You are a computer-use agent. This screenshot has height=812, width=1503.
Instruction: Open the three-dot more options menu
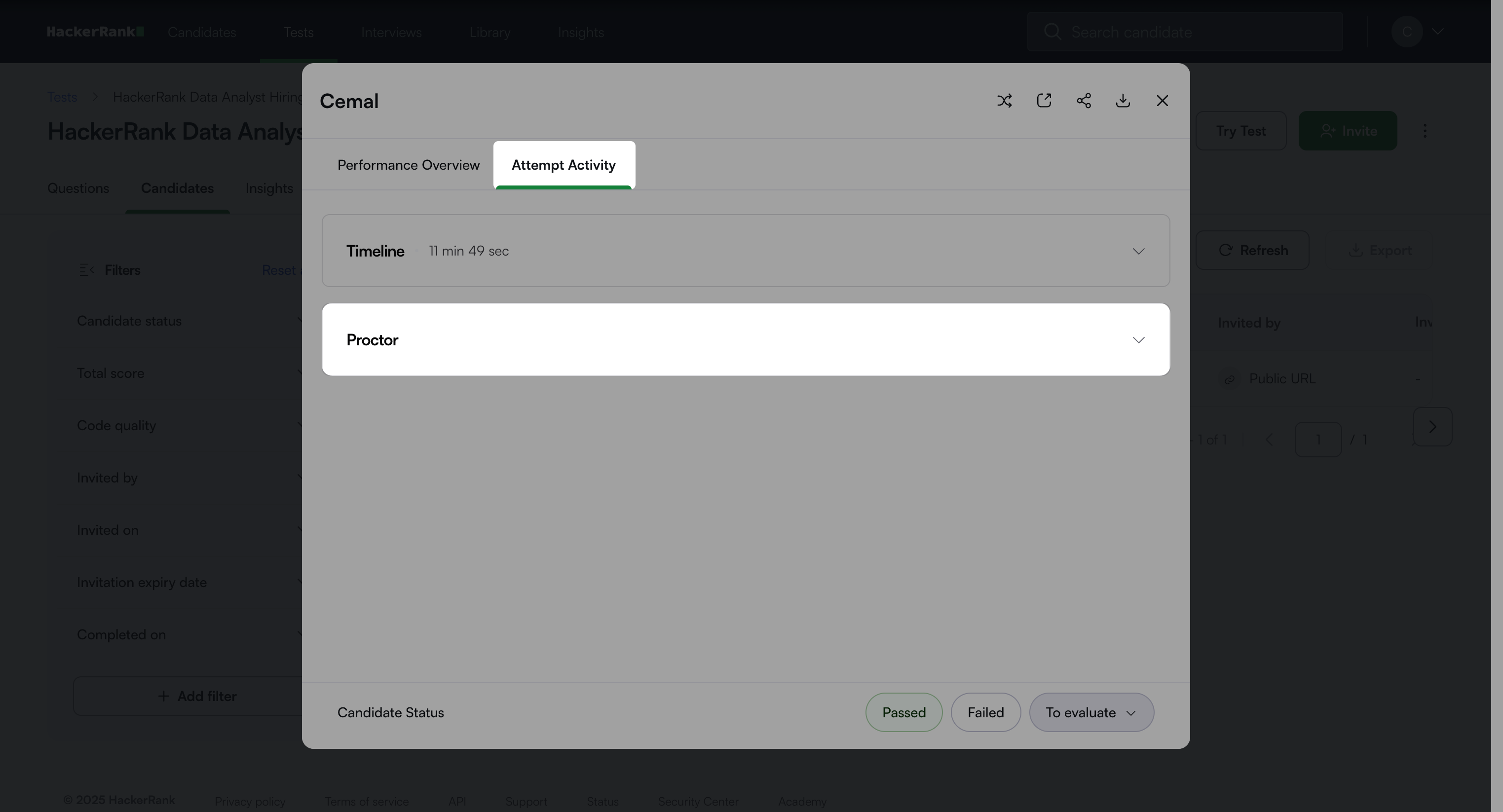pos(1425,131)
